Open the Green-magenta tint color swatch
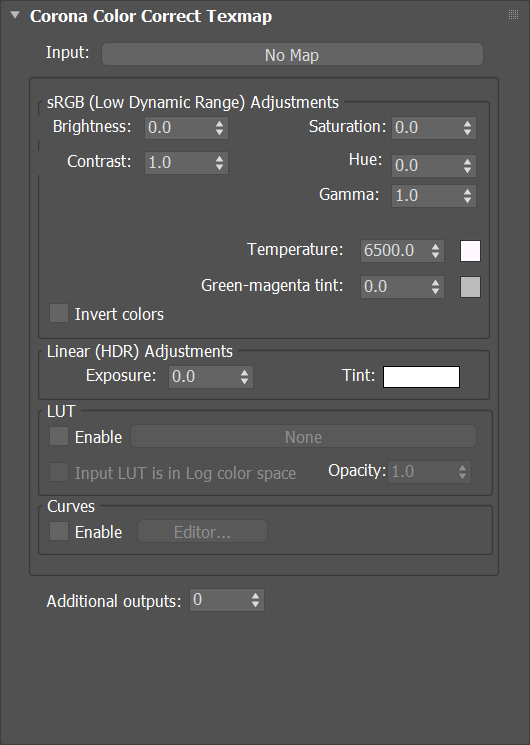The width and height of the screenshot is (530, 745). (x=471, y=287)
